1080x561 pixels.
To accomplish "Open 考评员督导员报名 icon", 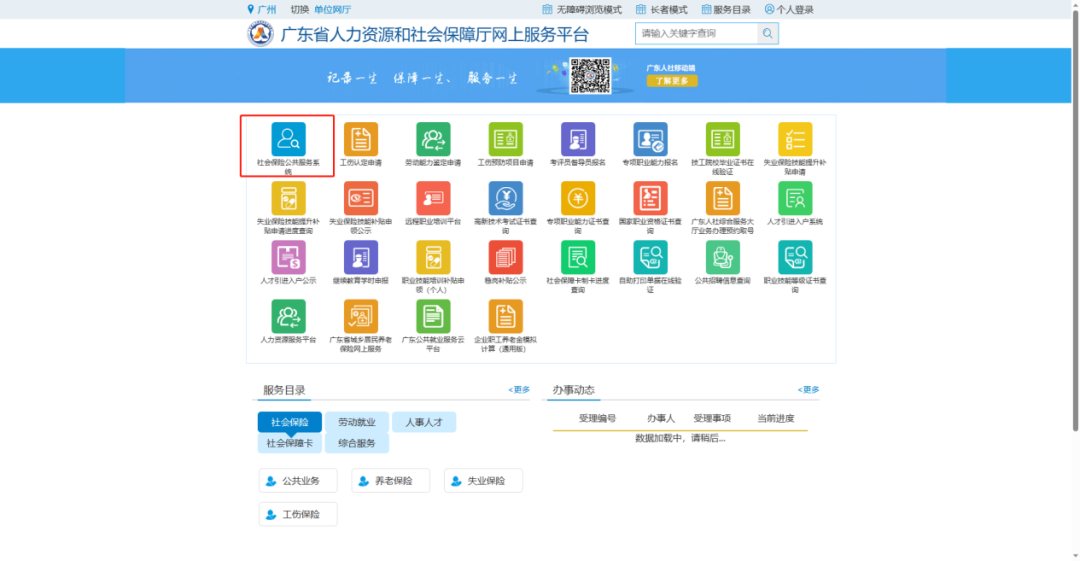I will point(578,140).
